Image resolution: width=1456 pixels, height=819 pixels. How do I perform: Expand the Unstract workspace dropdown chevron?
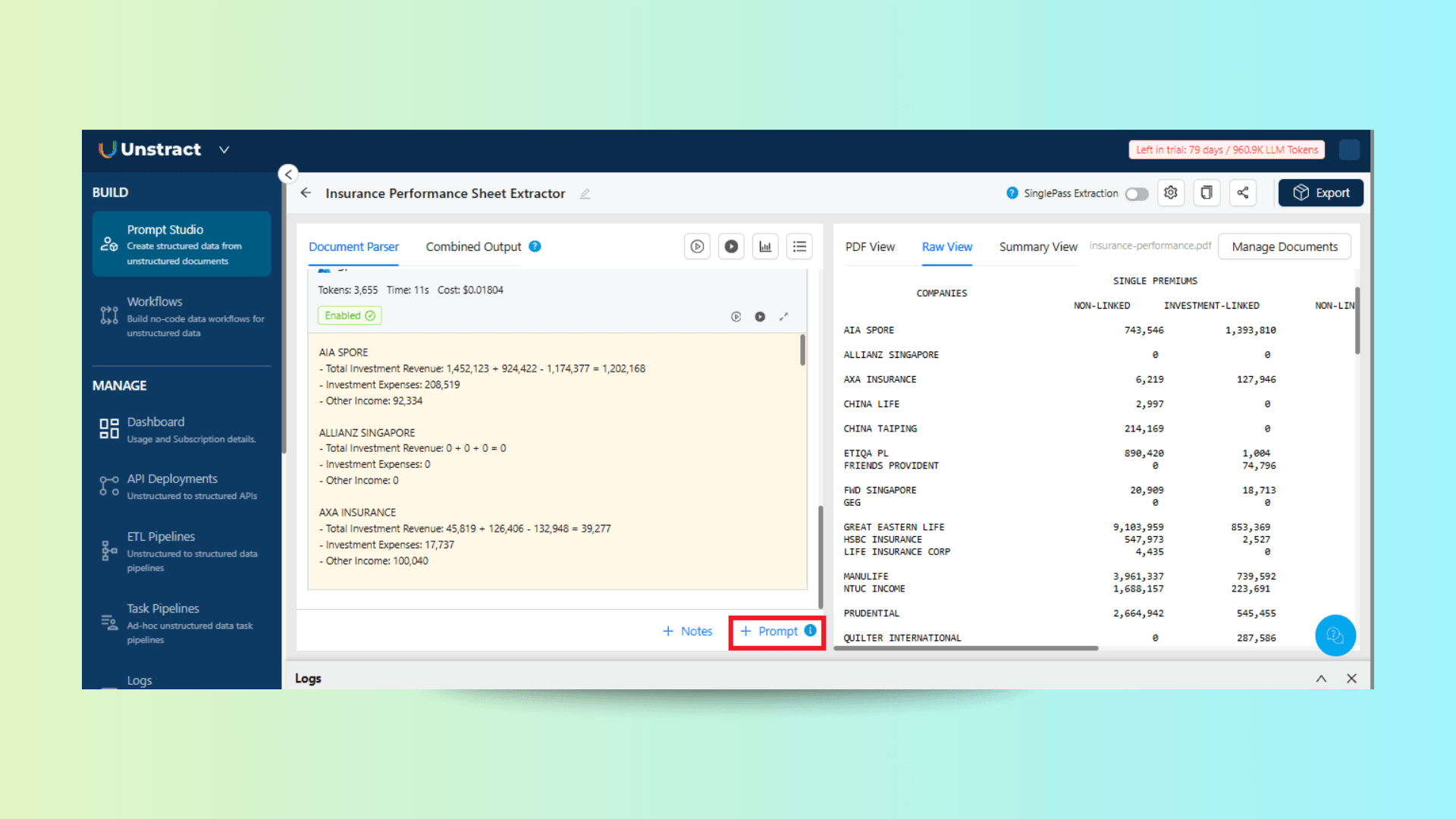point(224,149)
